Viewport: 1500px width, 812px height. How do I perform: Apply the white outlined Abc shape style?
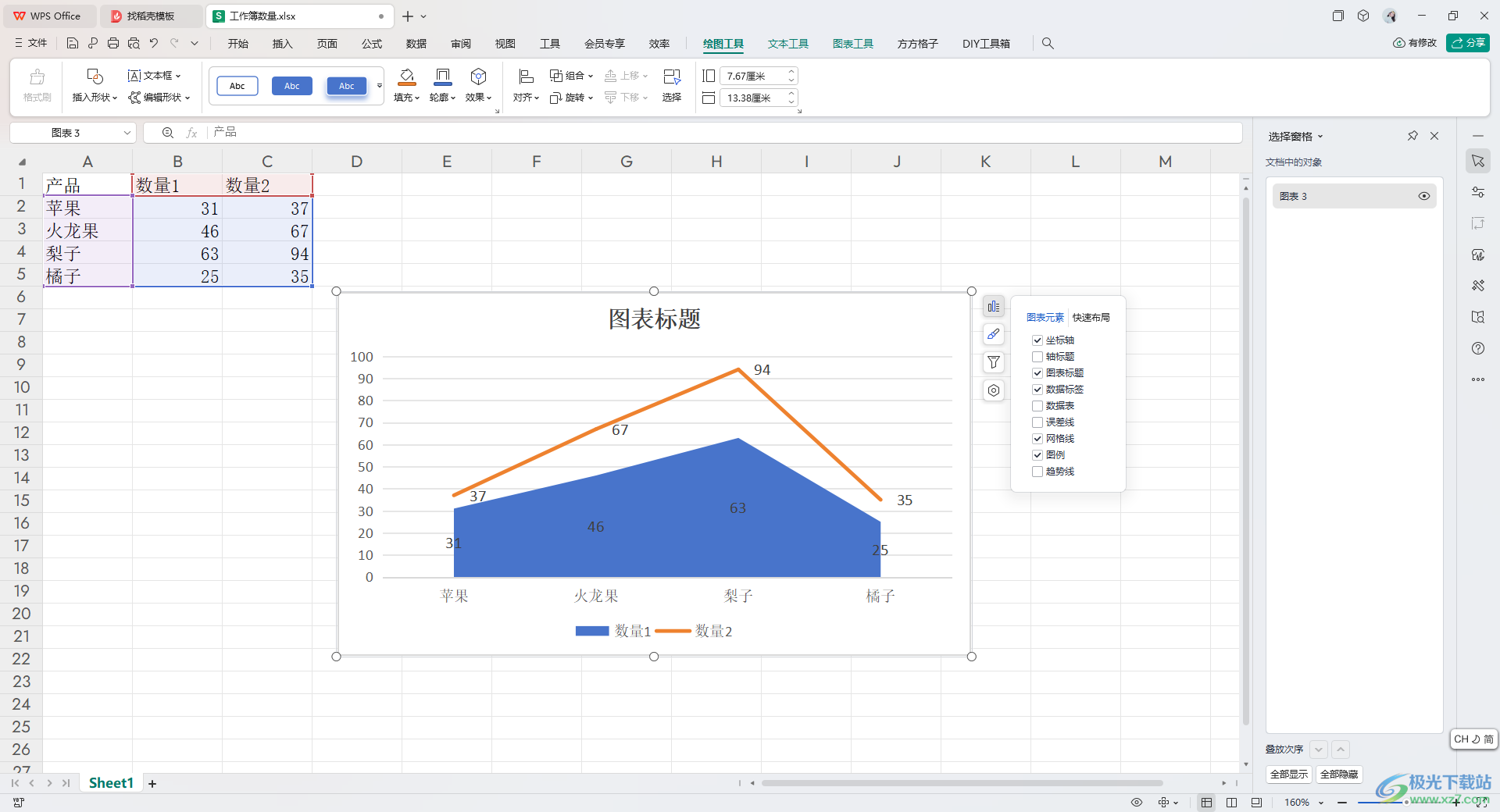[x=237, y=86]
